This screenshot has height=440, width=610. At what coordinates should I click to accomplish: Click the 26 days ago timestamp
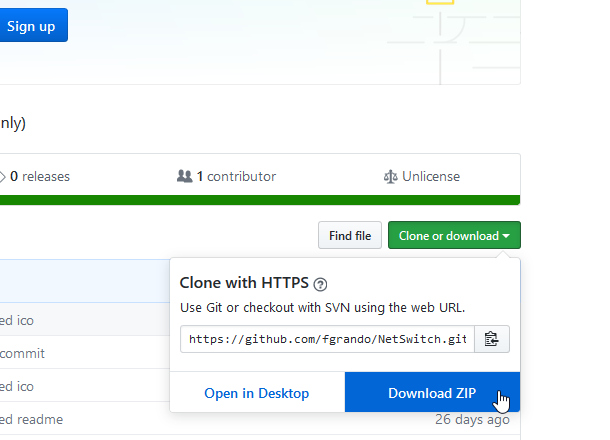click(472, 419)
